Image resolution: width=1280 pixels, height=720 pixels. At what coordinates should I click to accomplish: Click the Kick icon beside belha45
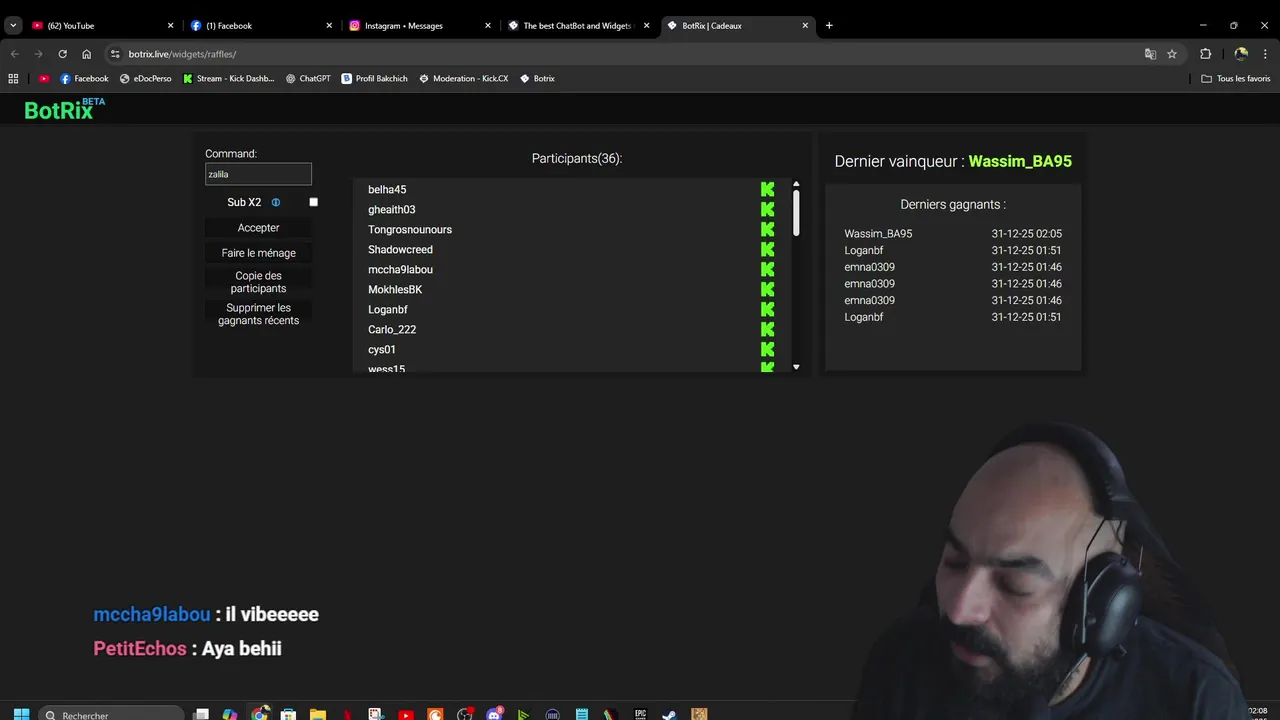(x=767, y=189)
